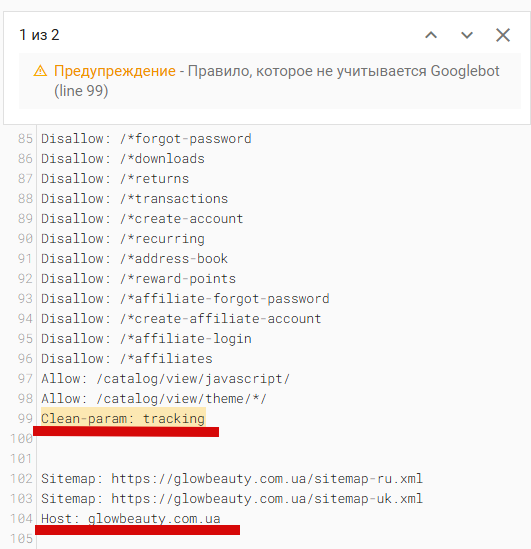This screenshot has height=549, width=531.
Task: Click Allow /catalog/view/javascript/ rule
Action: pos(165,378)
